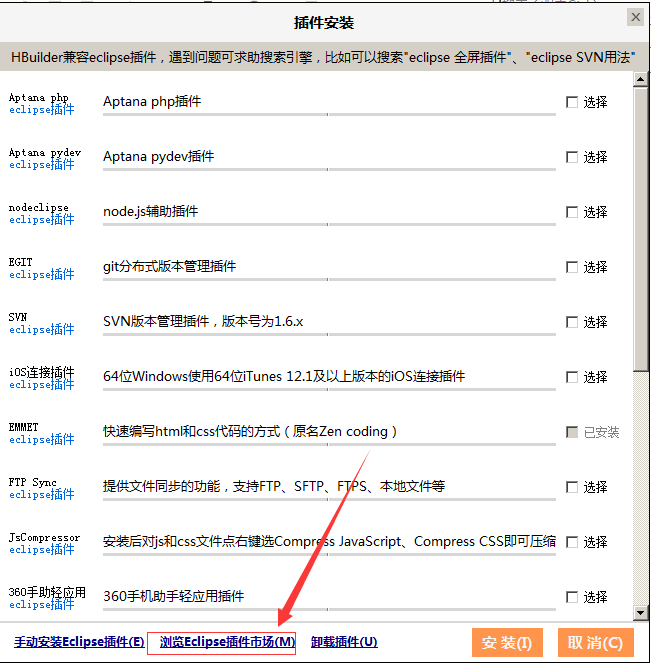651x666 pixels.
Task: Click the '快速编写html和css代码的方式' description
Action: pyautogui.click(x=250, y=432)
